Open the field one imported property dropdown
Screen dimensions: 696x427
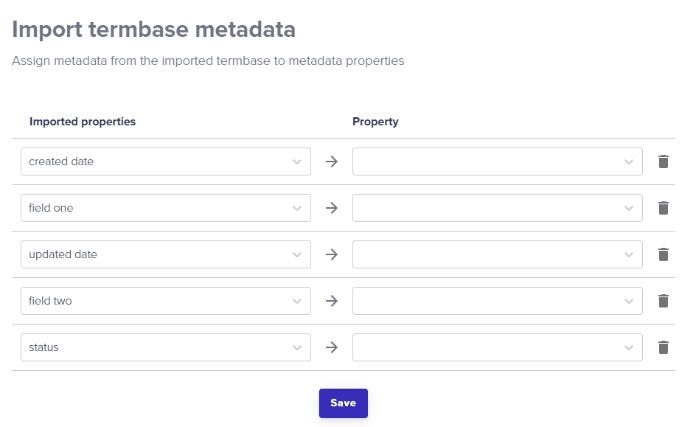(166, 208)
